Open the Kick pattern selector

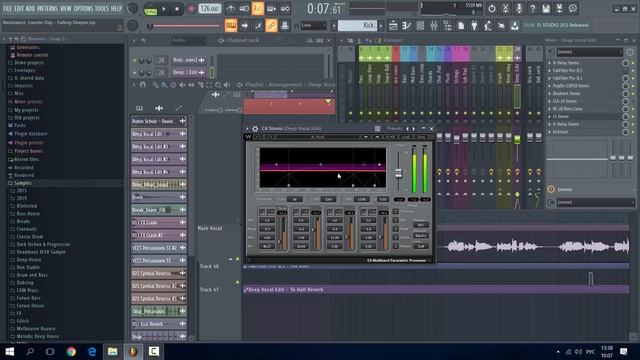(357, 26)
